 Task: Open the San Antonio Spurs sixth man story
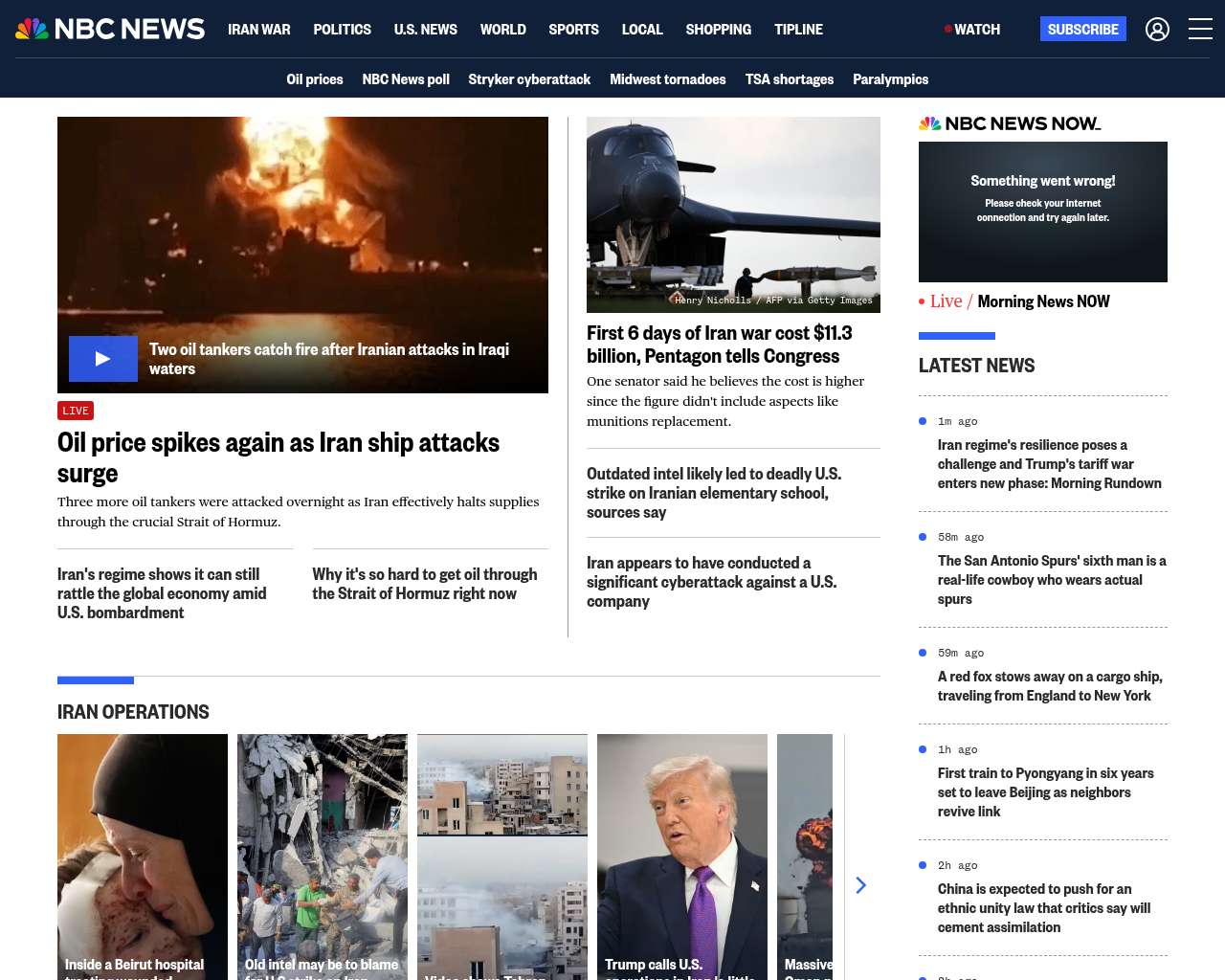(x=1052, y=580)
